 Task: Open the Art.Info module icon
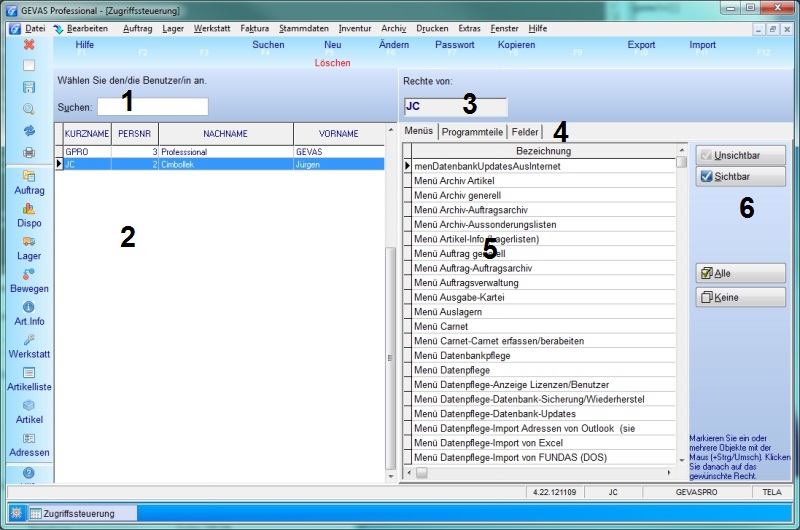coord(29,314)
